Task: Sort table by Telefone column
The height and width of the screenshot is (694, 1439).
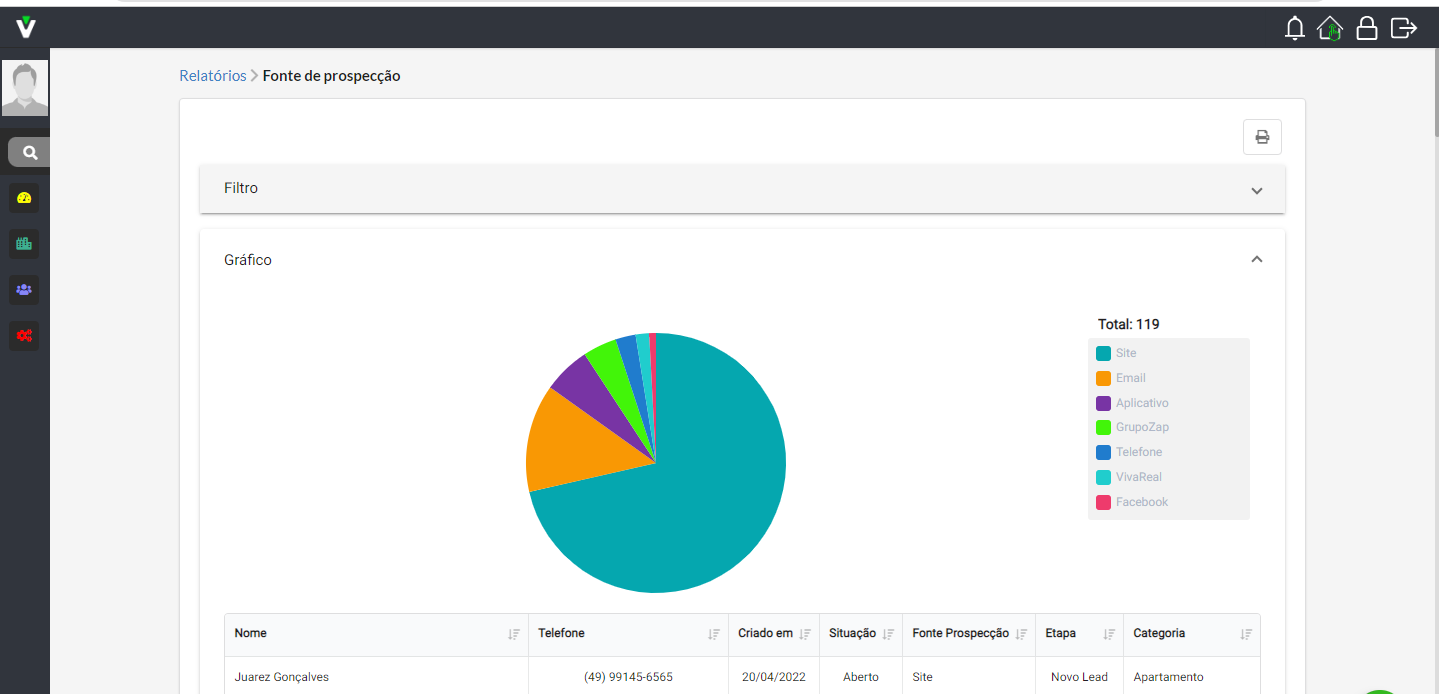Action: pyautogui.click(x=714, y=634)
